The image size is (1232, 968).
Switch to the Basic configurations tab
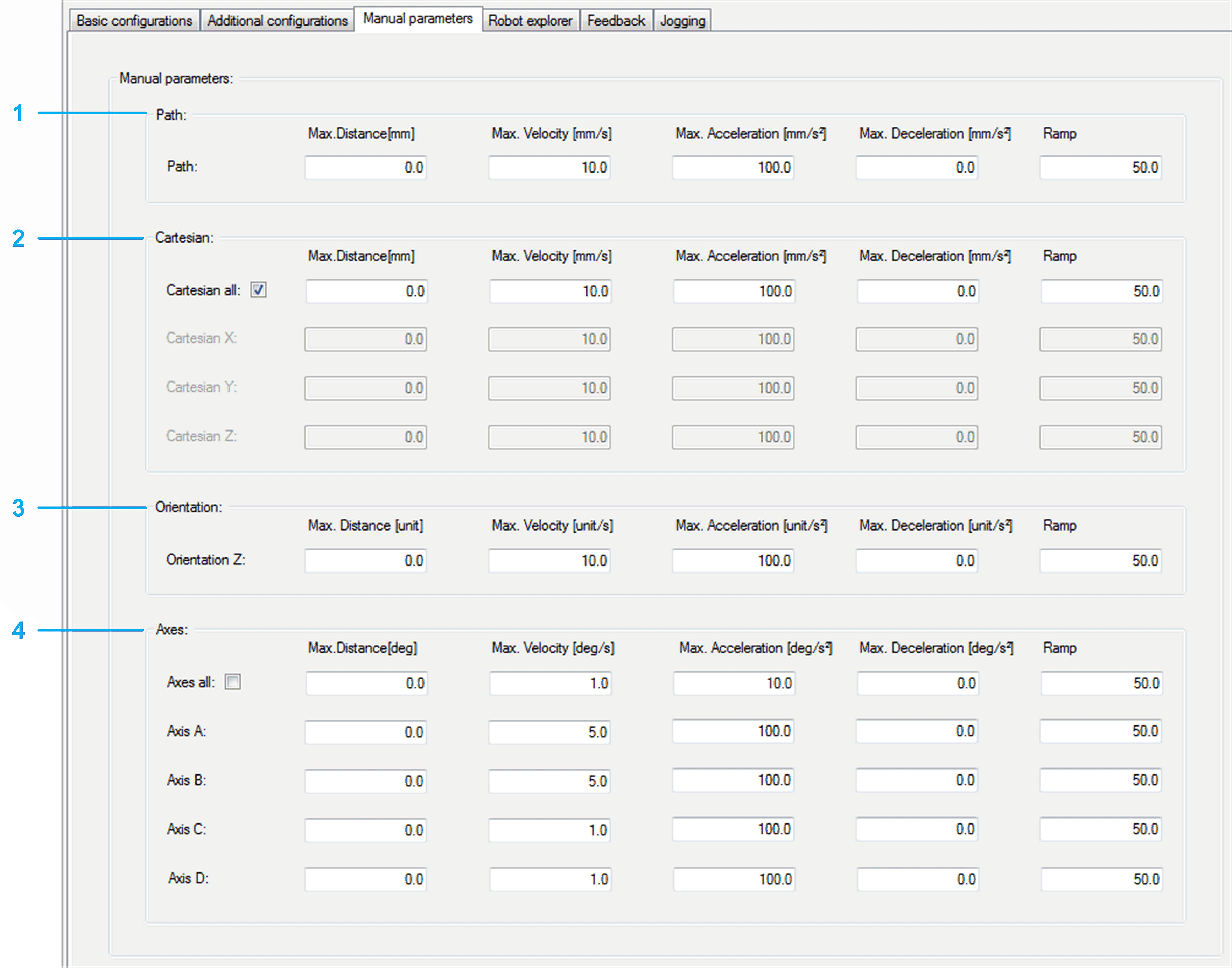point(134,20)
